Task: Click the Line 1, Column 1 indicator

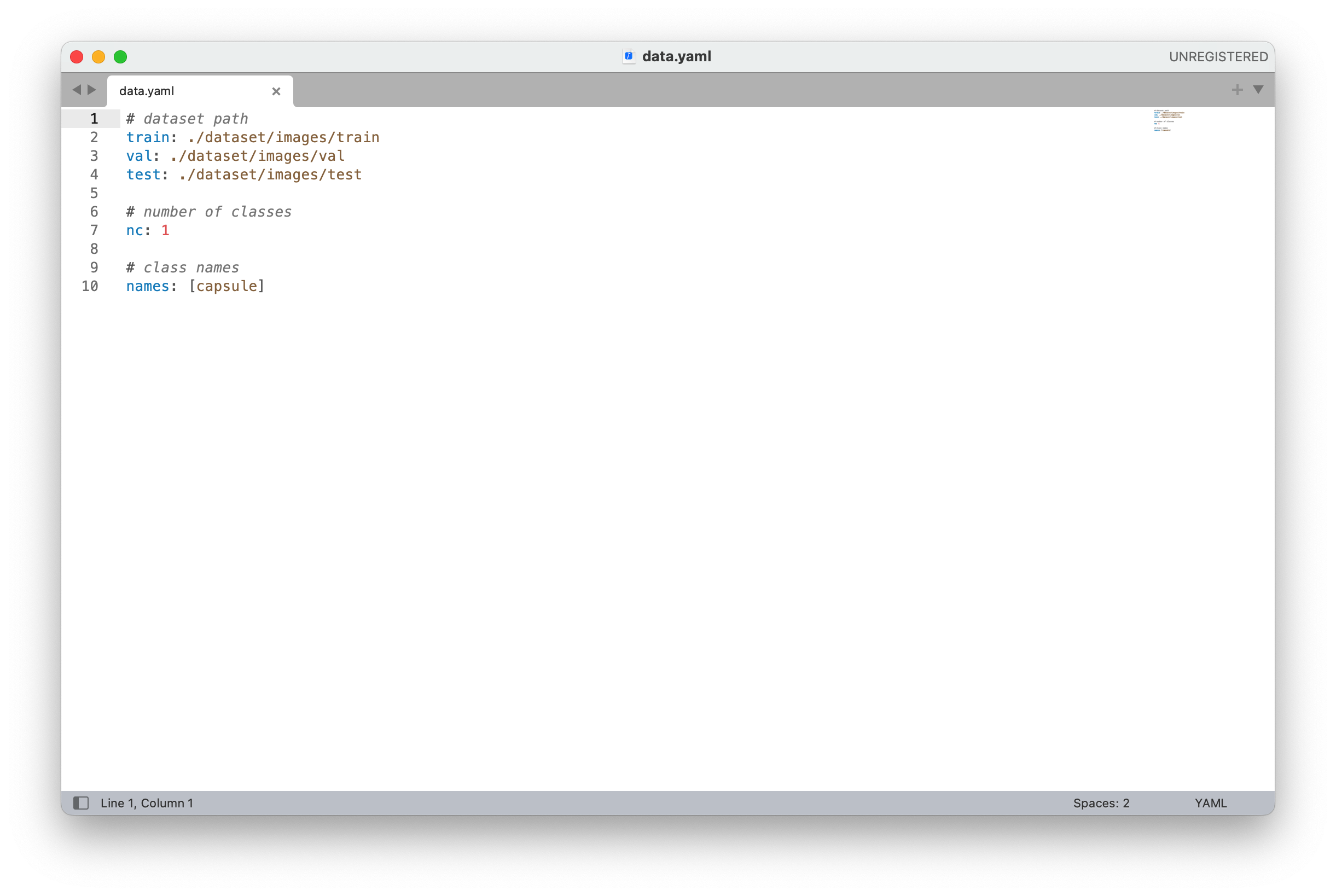Action: tap(147, 803)
